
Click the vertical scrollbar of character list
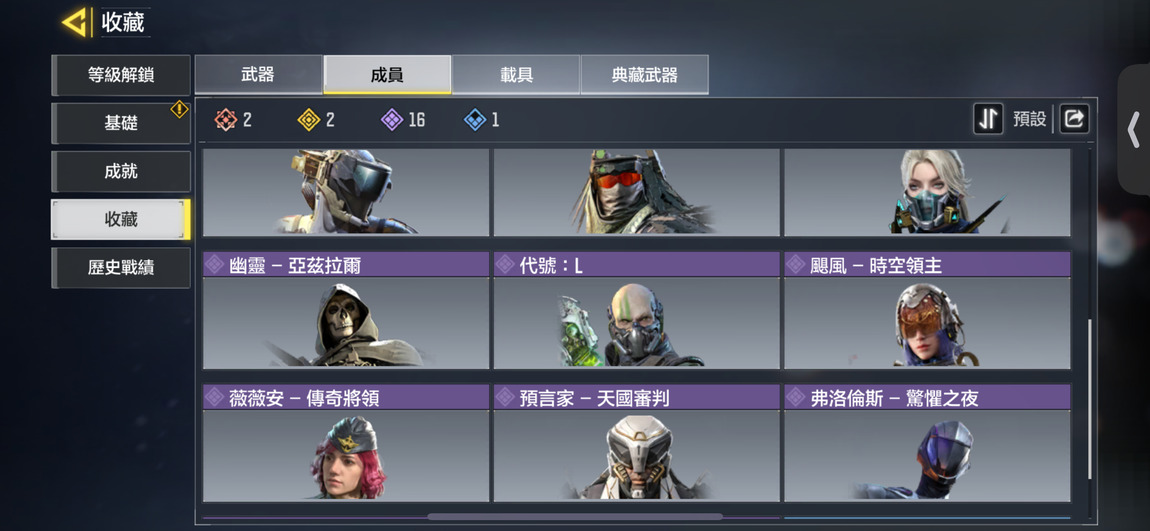1090,398
